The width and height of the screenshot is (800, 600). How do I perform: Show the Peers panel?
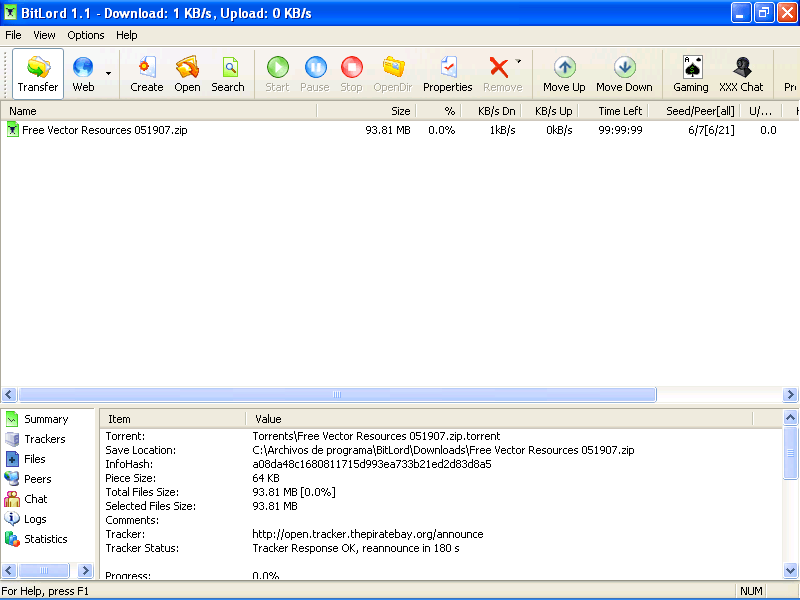pos(37,479)
